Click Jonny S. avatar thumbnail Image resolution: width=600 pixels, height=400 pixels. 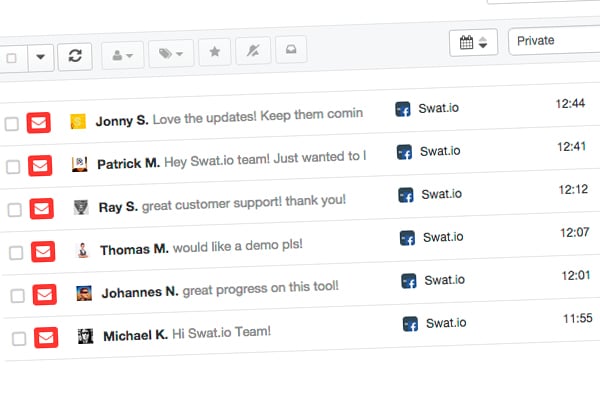pyautogui.click(x=78, y=121)
